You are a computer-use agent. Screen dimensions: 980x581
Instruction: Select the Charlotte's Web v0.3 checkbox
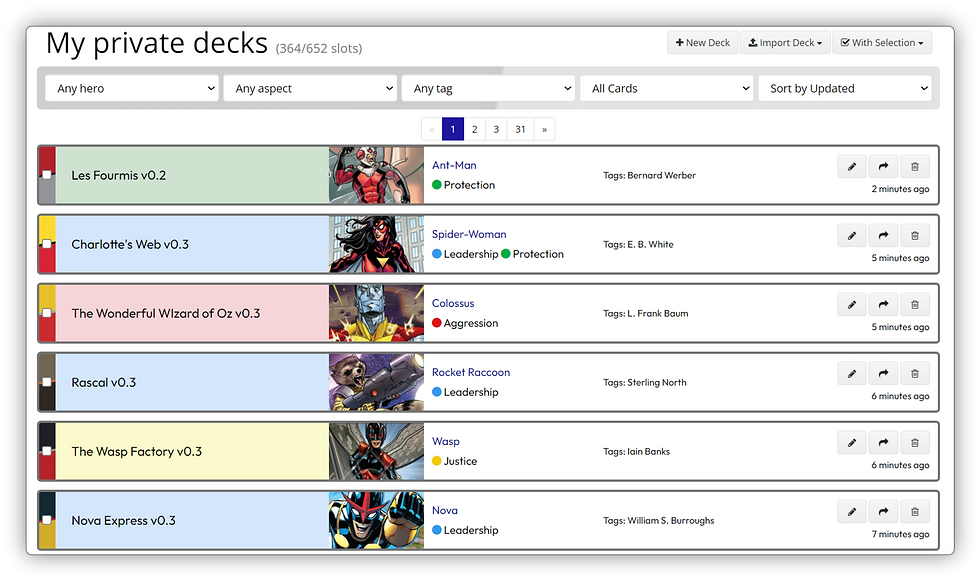pos(47,244)
